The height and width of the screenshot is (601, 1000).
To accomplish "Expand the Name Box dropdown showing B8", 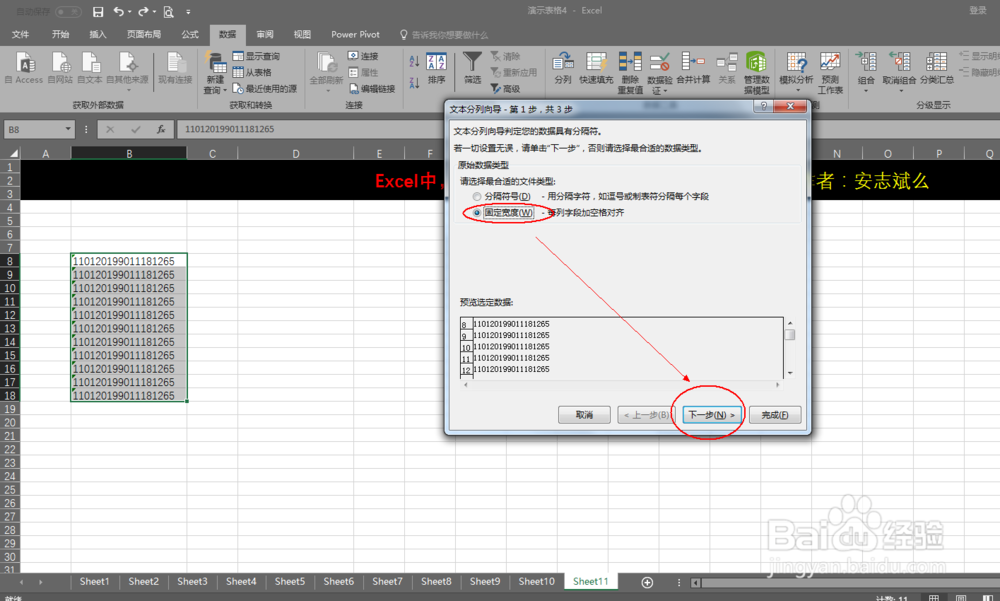I will (68, 130).
